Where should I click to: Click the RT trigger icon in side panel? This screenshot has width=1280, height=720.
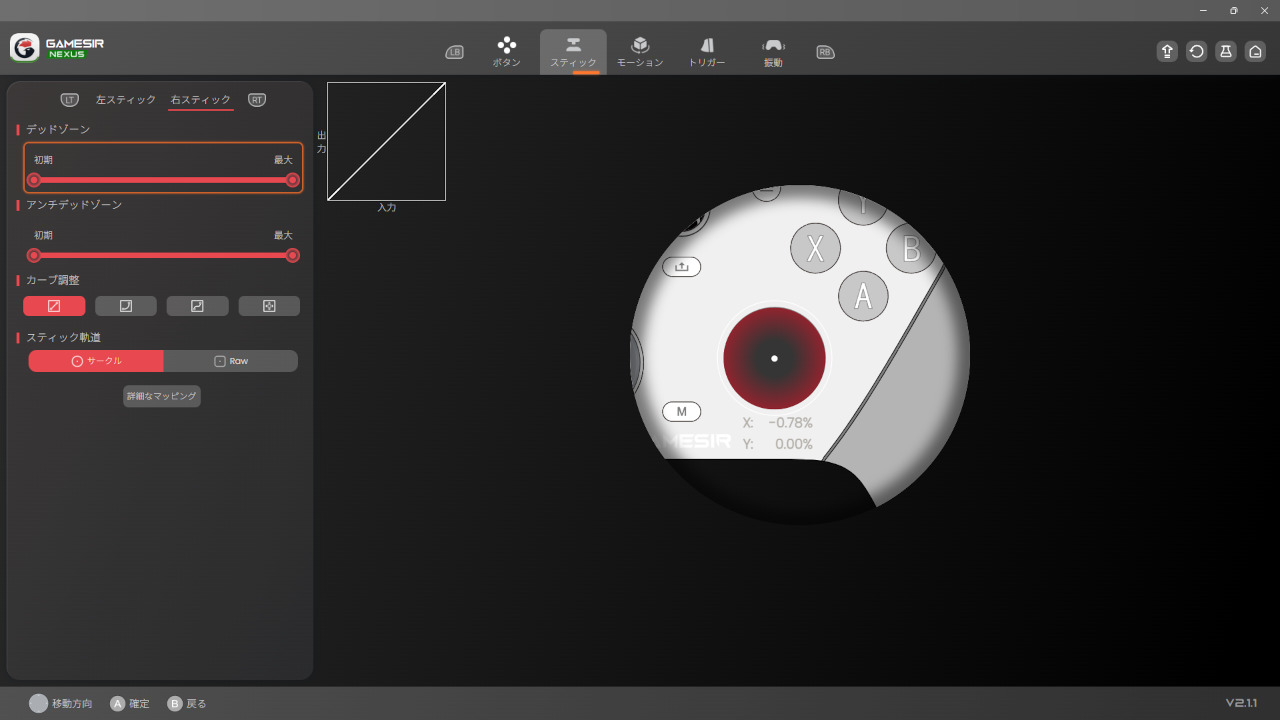pos(257,100)
